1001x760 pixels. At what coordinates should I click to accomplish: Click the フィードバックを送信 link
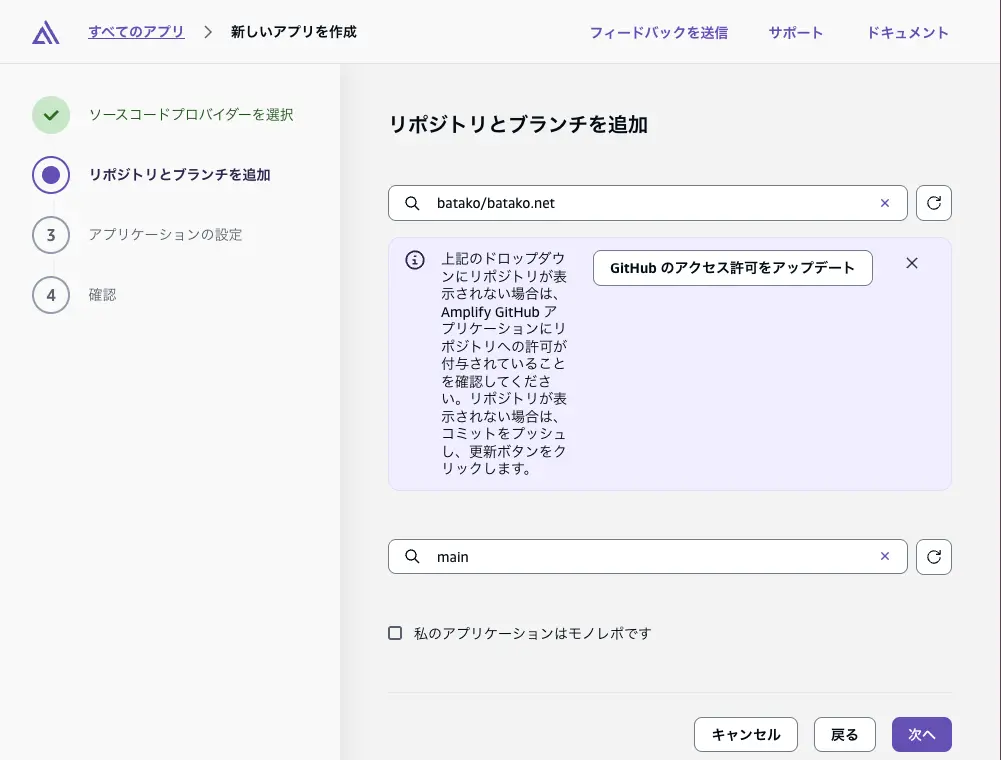point(658,32)
